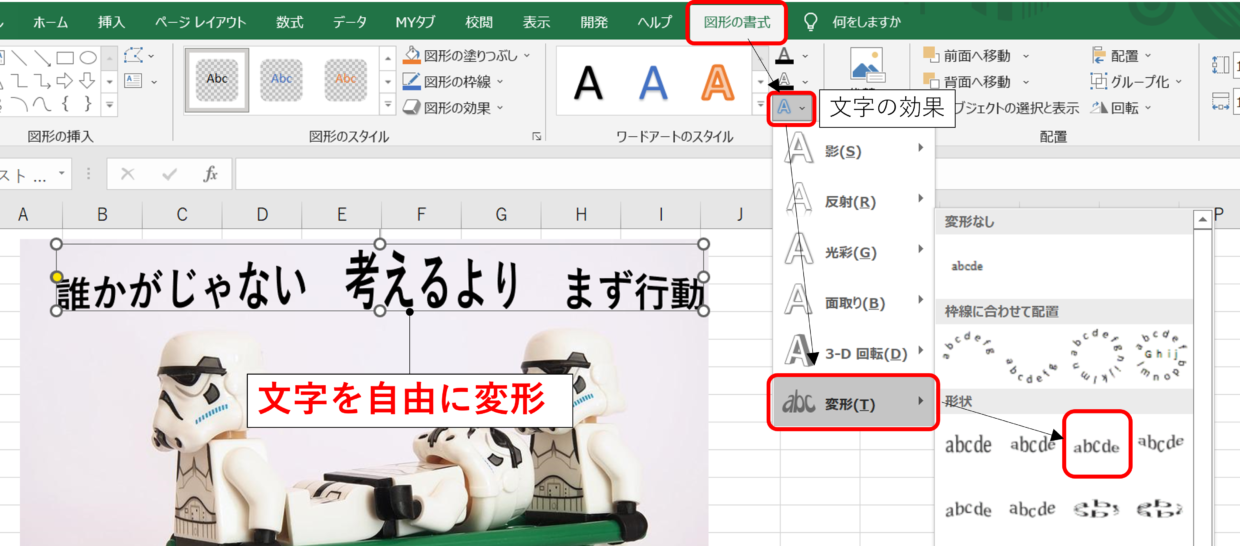The height and width of the screenshot is (546, 1240).
Task: Click the 図形の枠線 pen icon
Action: tap(412, 81)
